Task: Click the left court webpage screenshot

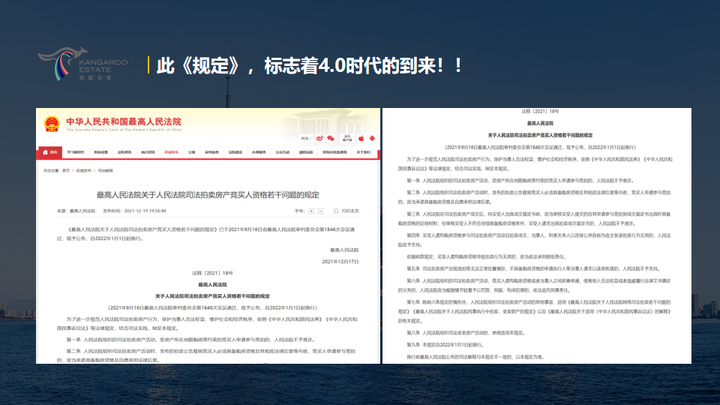Action: (208, 236)
